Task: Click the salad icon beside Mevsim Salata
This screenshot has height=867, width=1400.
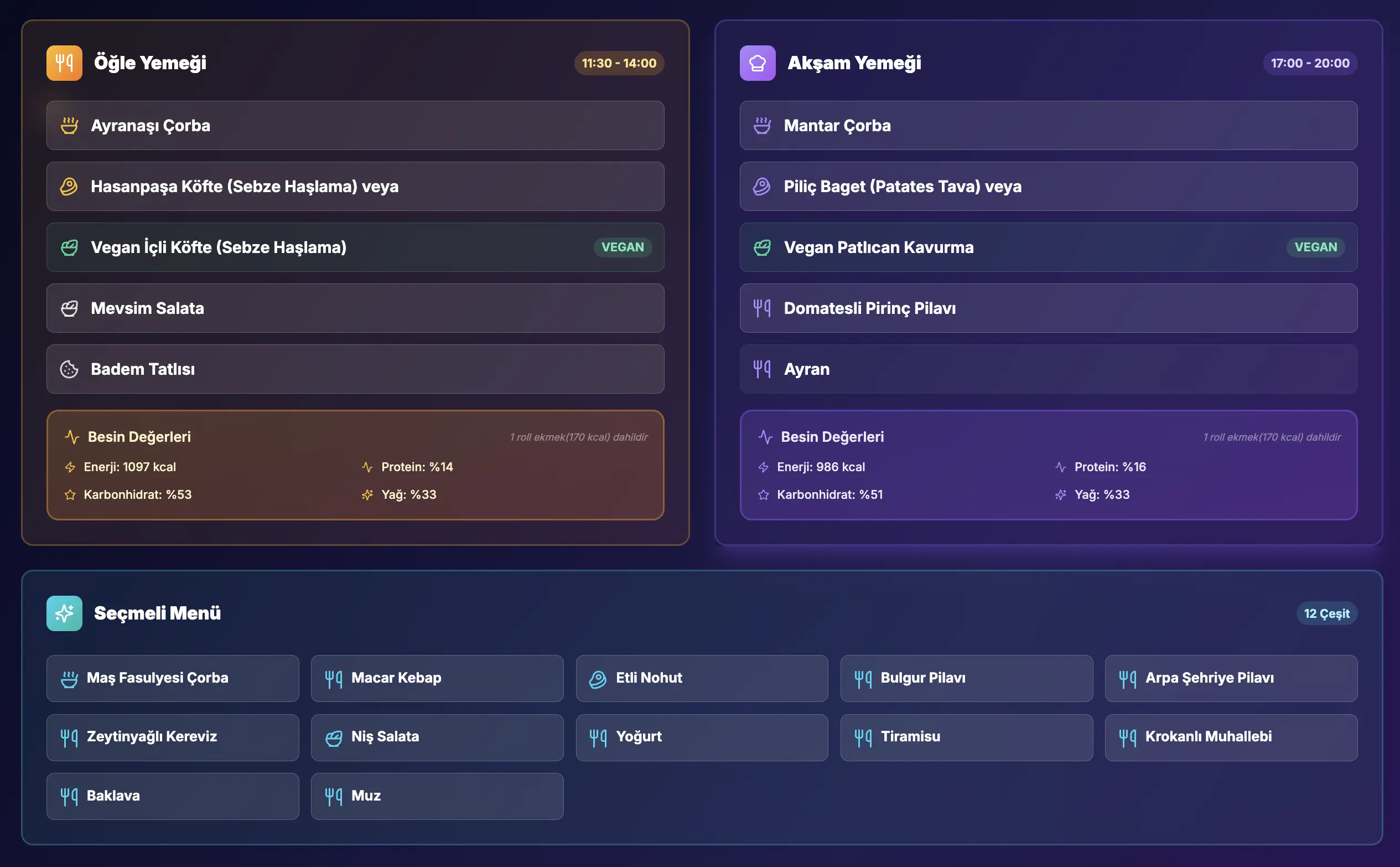Action: pos(69,308)
